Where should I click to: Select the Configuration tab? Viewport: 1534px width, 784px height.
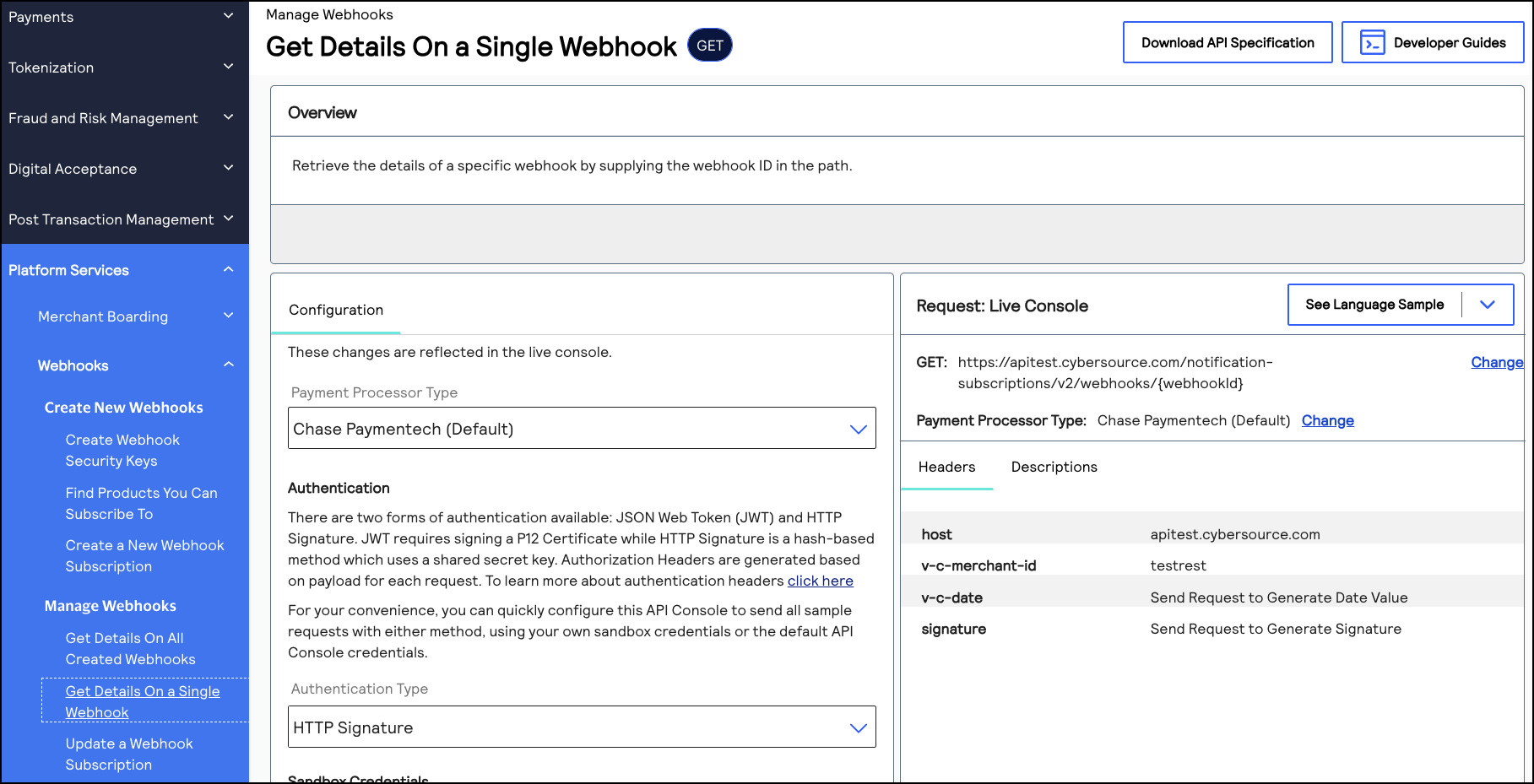point(335,310)
